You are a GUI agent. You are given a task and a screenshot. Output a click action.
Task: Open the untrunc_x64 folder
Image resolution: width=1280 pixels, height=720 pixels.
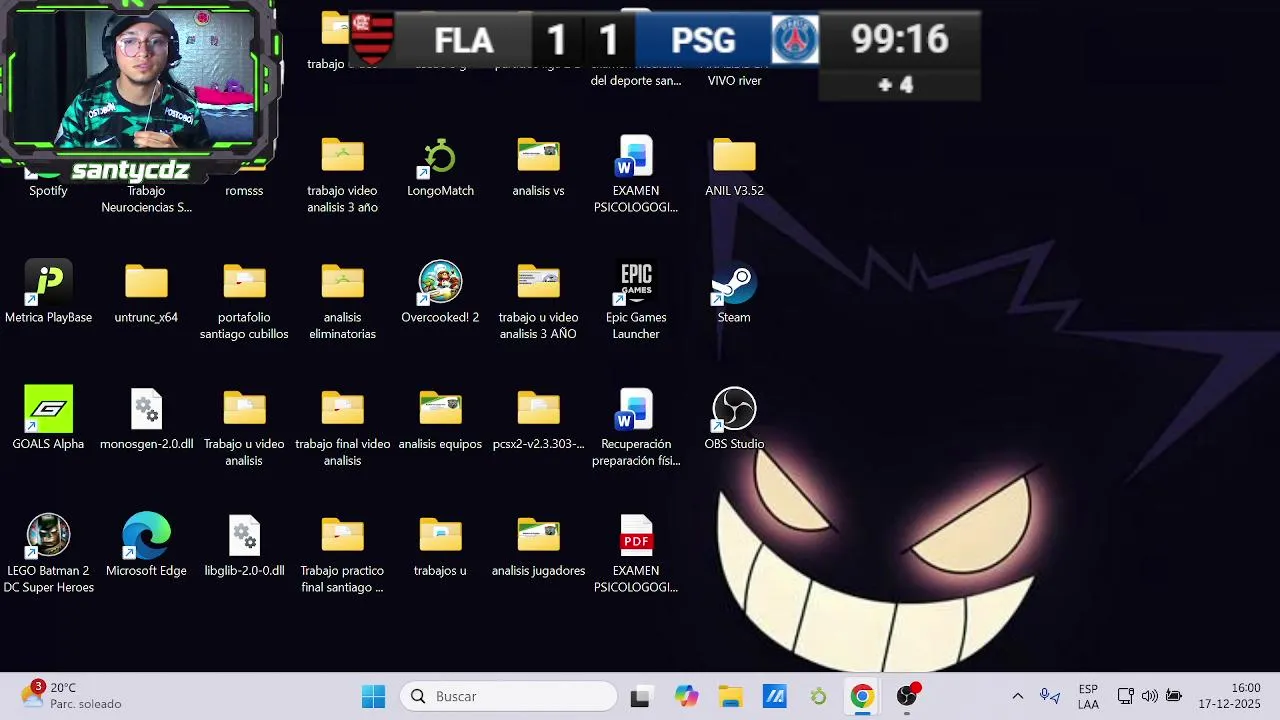point(146,294)
